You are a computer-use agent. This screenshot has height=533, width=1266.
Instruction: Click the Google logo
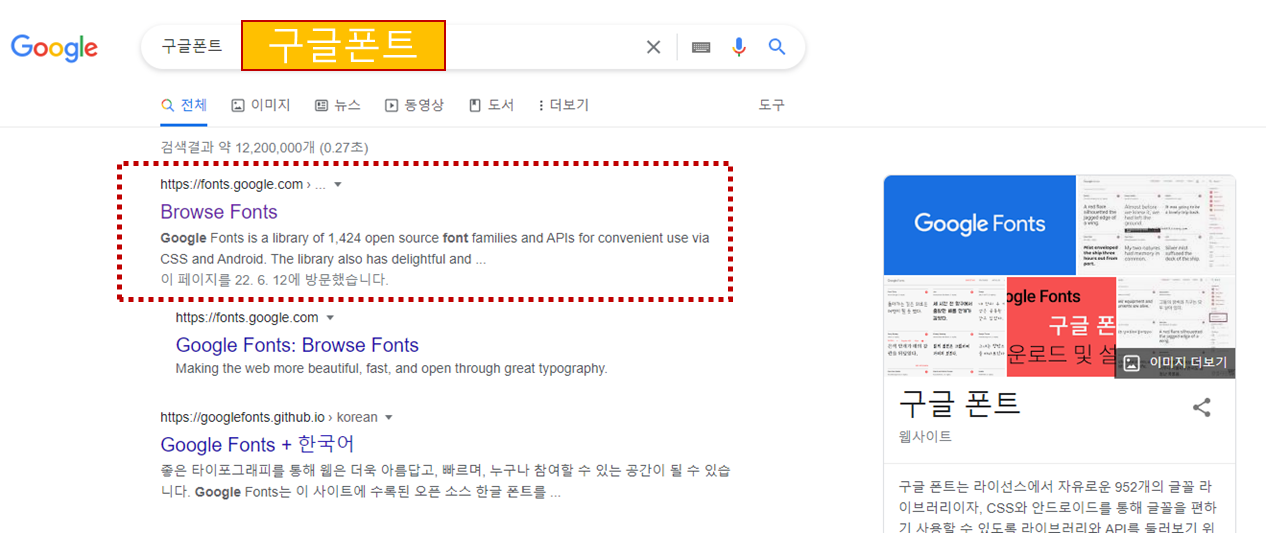coord(54,47)
